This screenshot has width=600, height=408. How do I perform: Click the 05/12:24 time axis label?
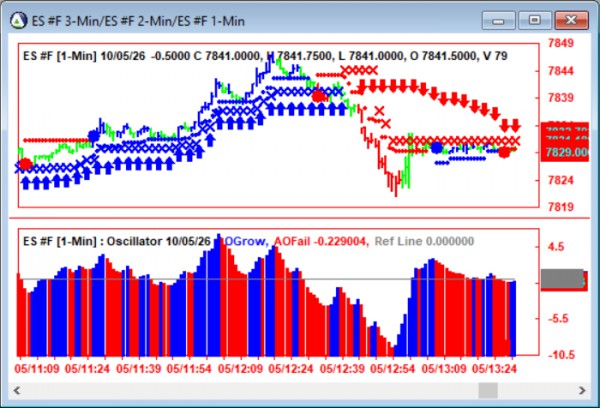tap(291, 369)
